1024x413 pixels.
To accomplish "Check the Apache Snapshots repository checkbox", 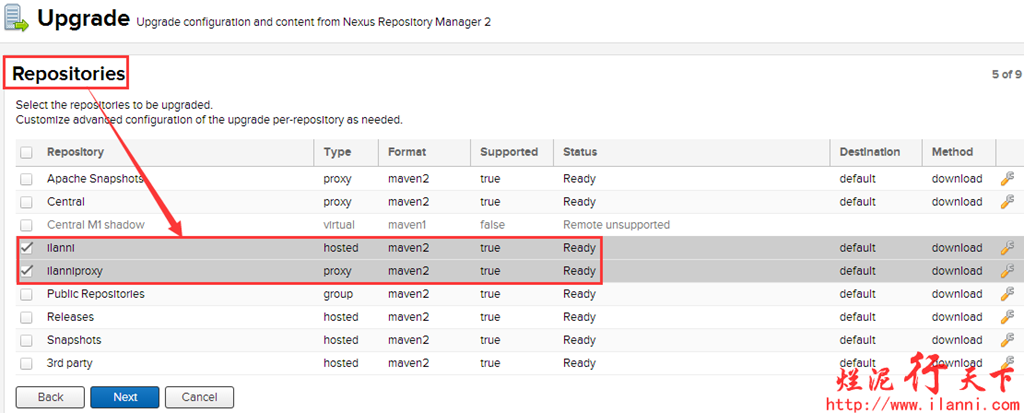I will [x=26, y=179].
